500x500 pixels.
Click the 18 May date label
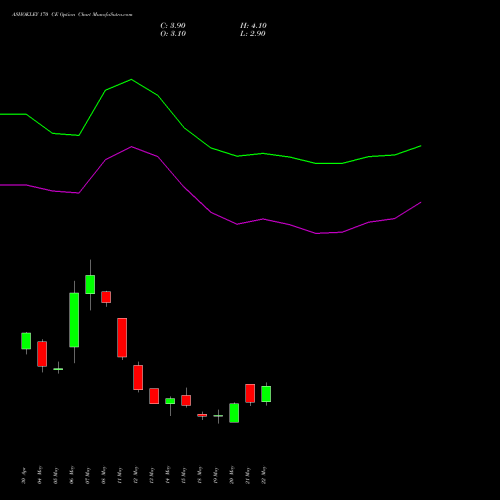[200, 475]
